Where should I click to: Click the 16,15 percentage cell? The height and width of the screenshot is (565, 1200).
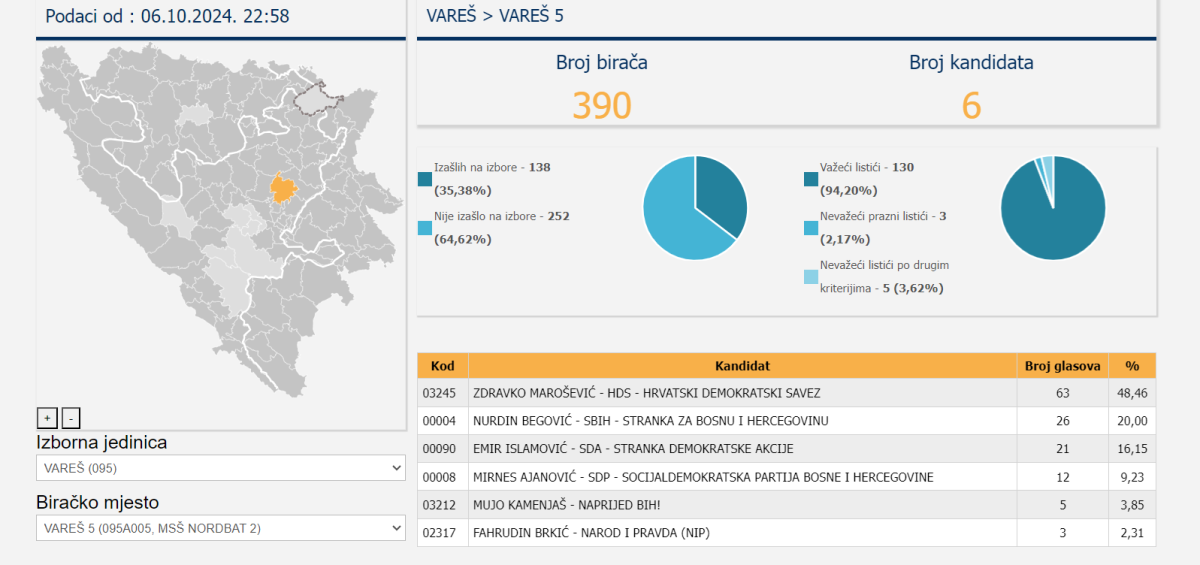click(1132, 449)
